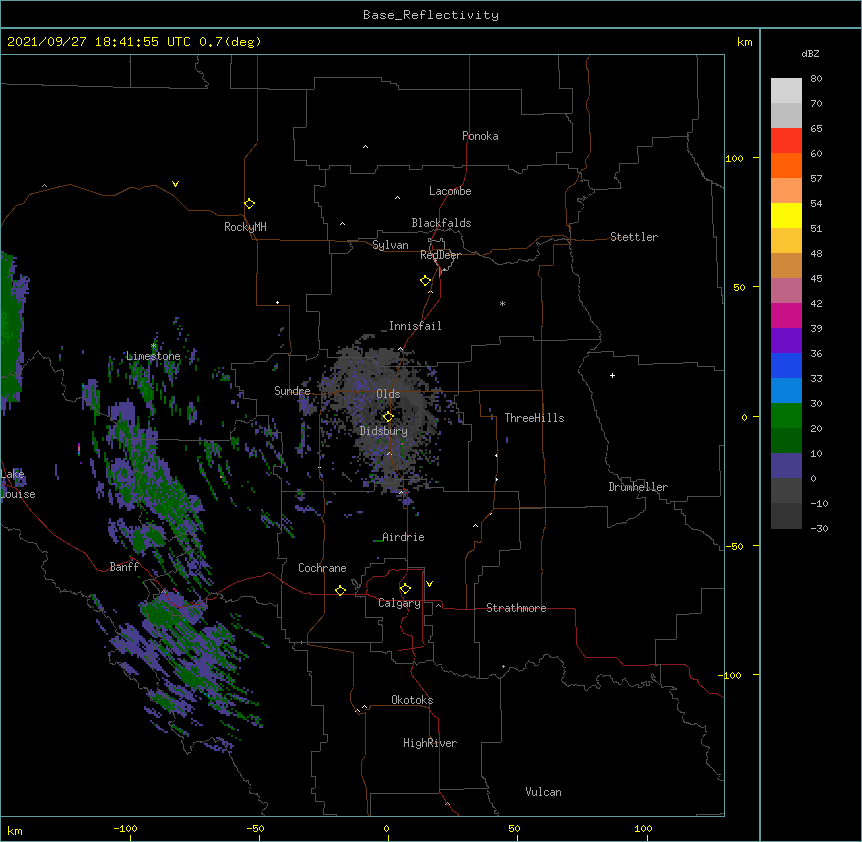The height and width of the screenshot is (842, 862).
Task: Click the 100 tick on bottom axis
Action: click(x=643, y=828)
